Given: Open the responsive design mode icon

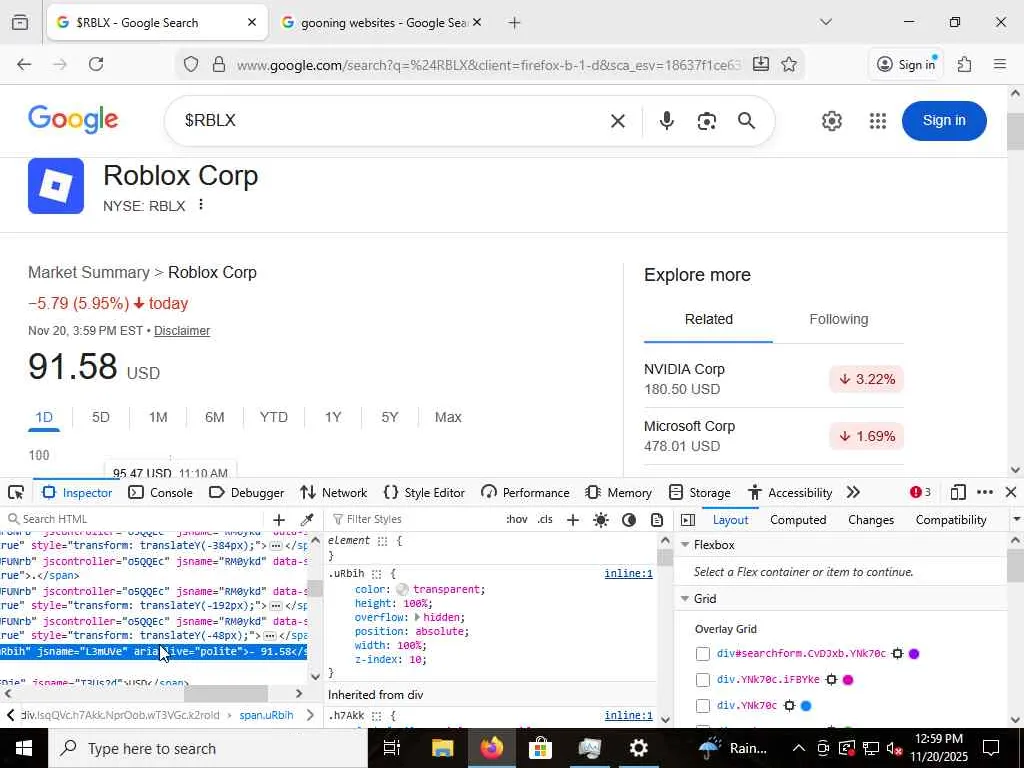Looking at the screenshot, I should coord(957,492).
